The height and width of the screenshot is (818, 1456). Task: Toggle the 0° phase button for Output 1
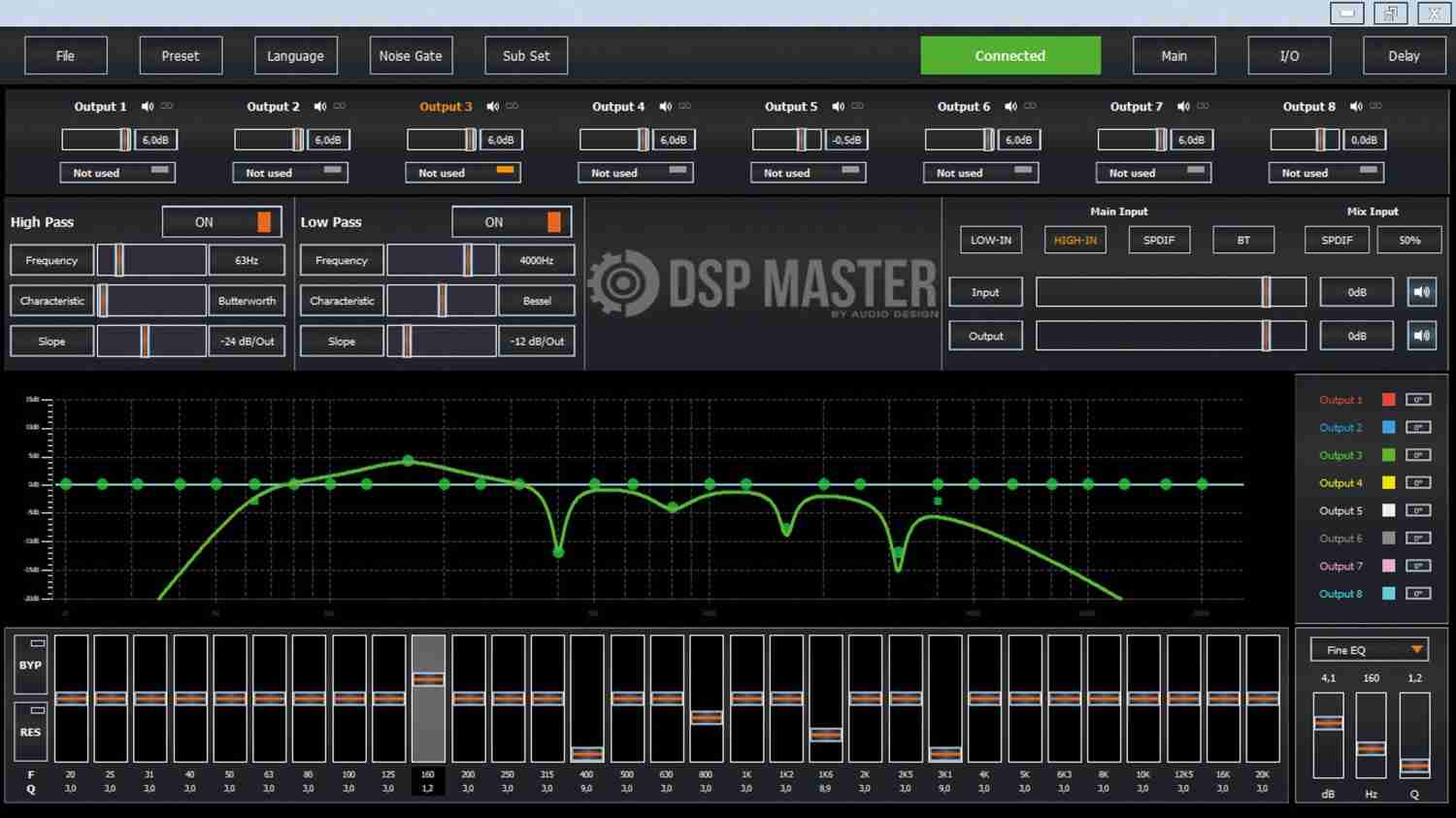click(x=1418, y=400)
